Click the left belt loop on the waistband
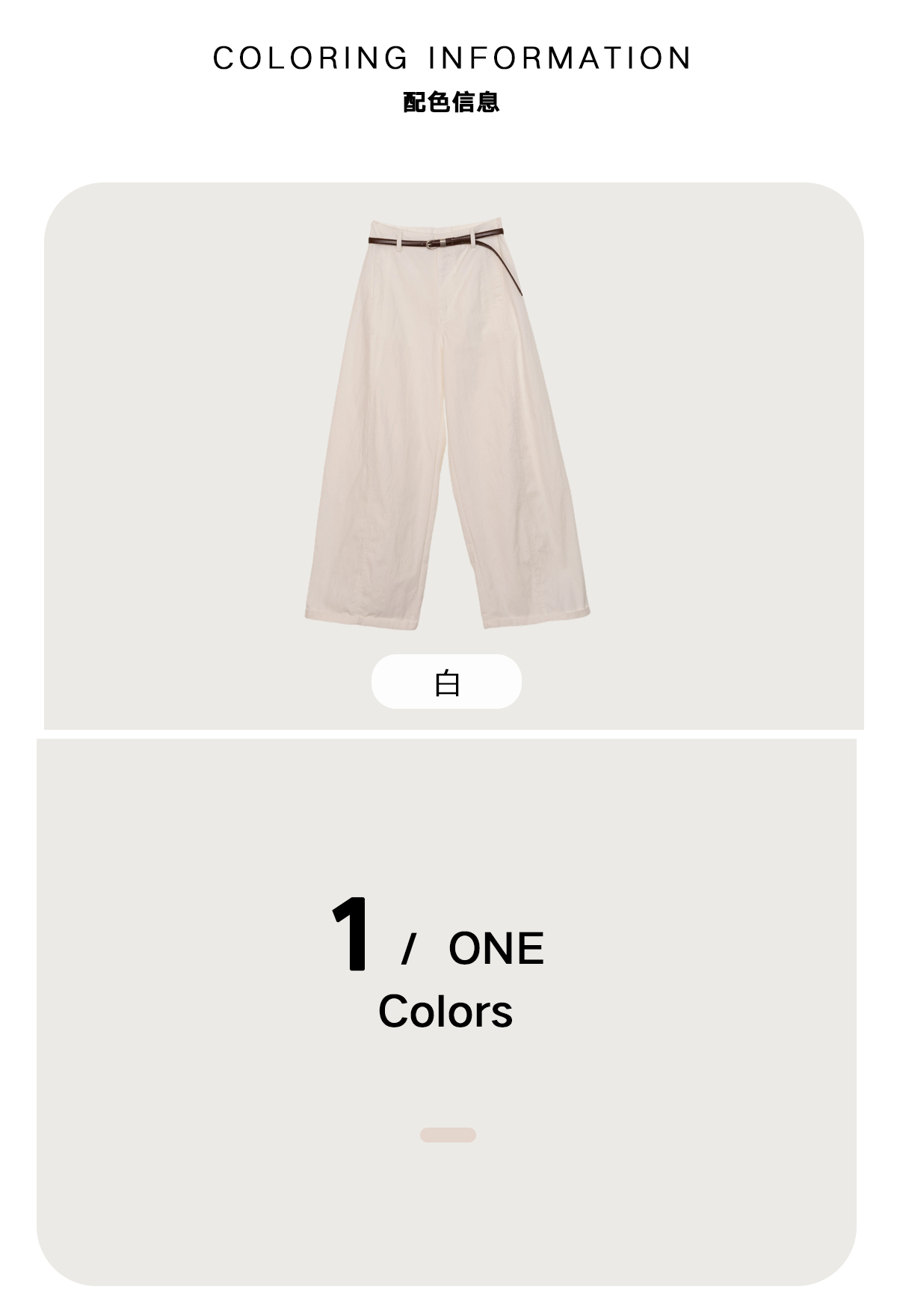The width and height of the screenshot is (897, 1316). 400,237
